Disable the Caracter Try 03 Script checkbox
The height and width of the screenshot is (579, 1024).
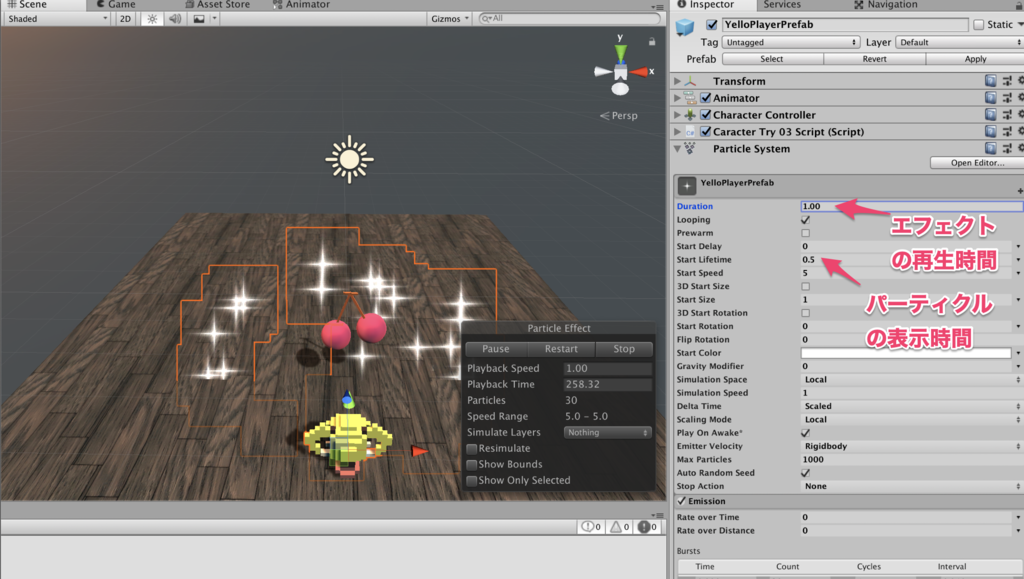[x=705, y=132]
